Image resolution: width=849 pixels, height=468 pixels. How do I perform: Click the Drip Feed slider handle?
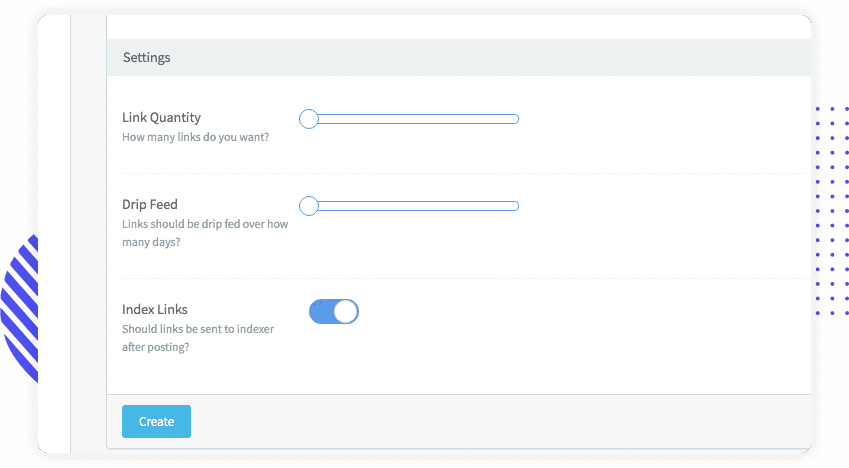pos(309,206)
